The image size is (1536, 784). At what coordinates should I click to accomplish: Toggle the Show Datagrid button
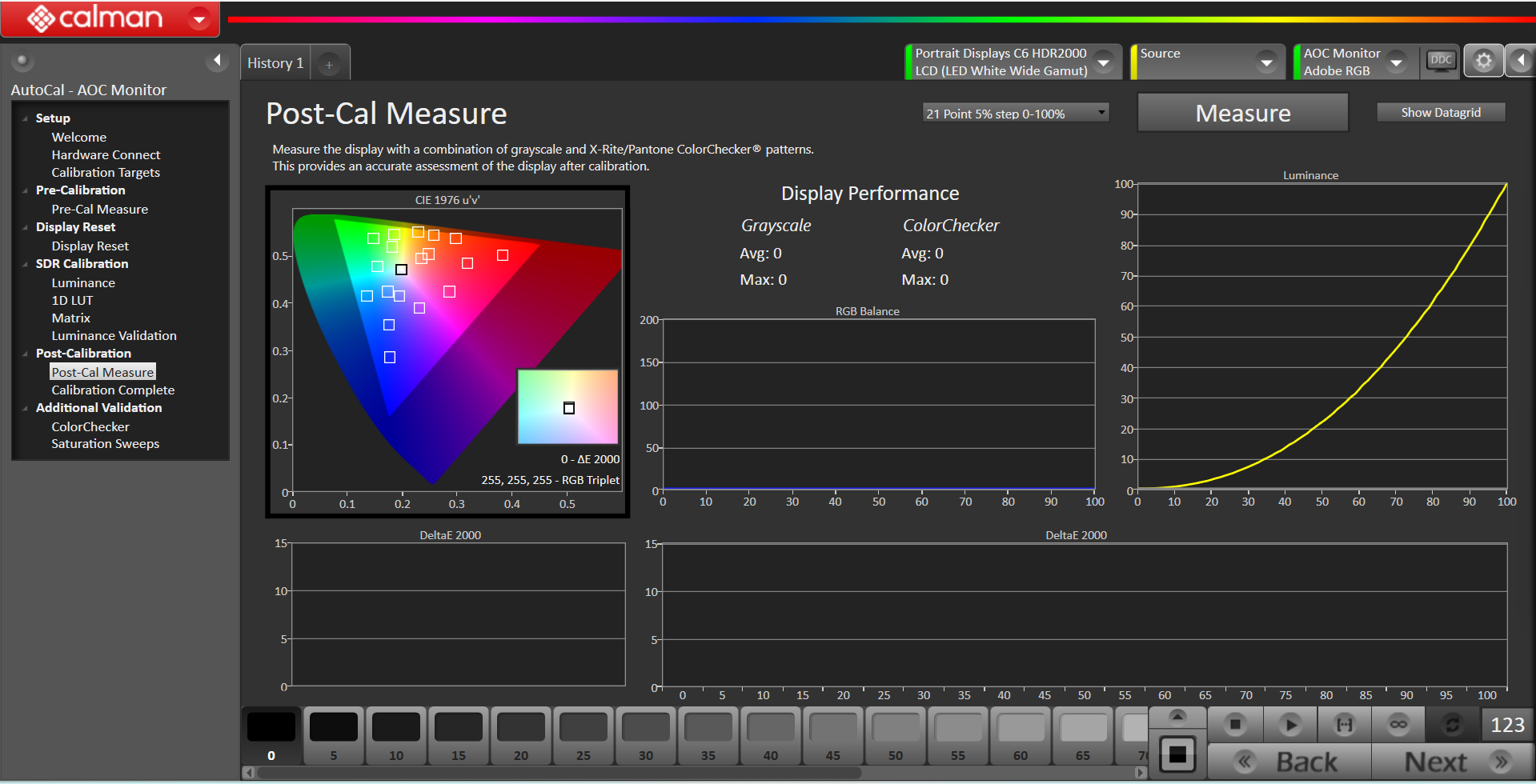[1440, 113]
